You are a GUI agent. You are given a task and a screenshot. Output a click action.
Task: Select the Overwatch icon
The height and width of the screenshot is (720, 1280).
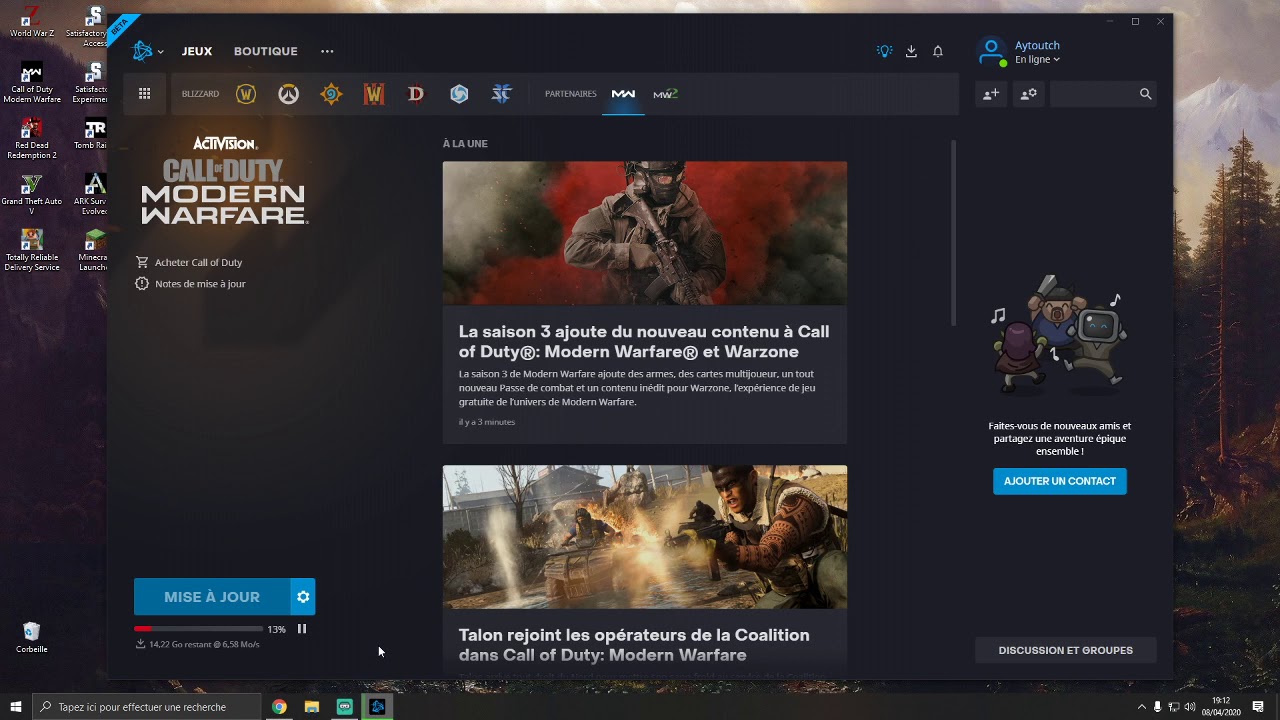pyautogui.click(x=288, y=94)
